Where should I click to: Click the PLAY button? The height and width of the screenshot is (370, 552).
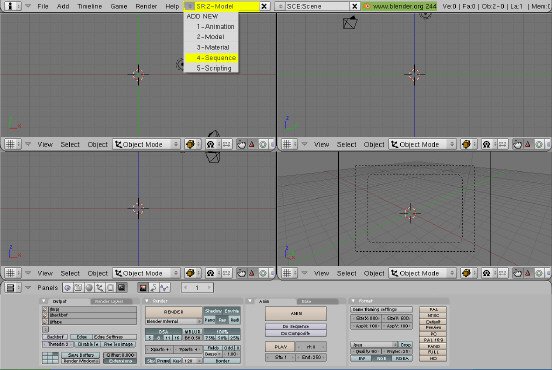(281, 347)
